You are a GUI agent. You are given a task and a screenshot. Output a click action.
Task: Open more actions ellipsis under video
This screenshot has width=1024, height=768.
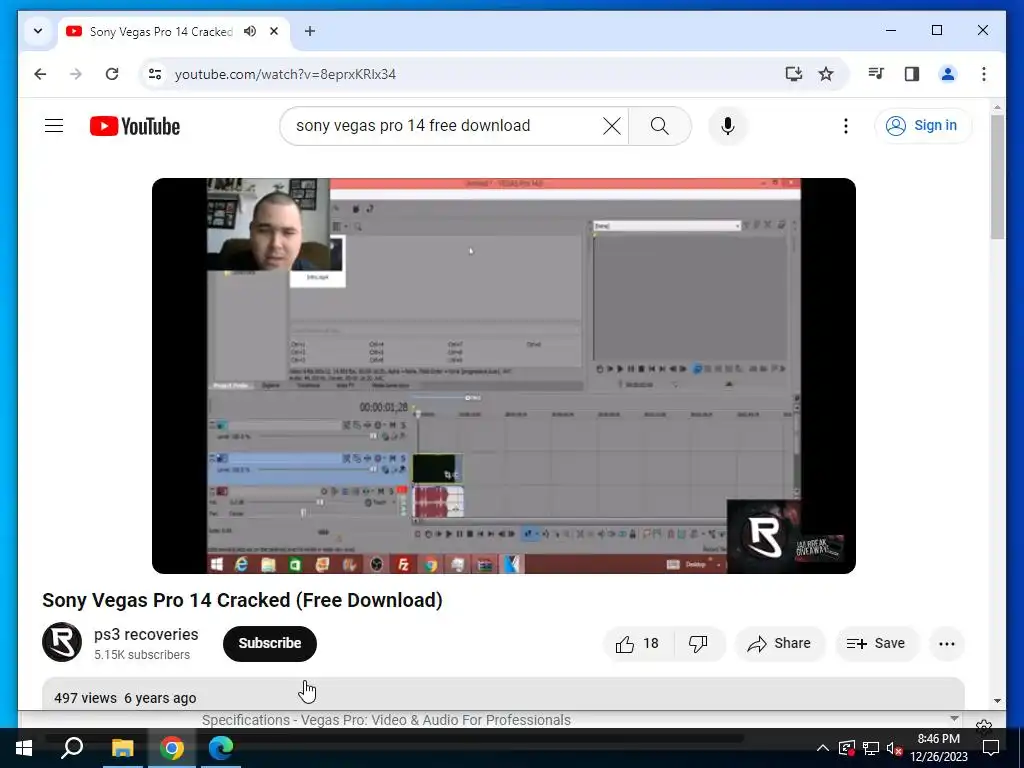coord(947,644)
